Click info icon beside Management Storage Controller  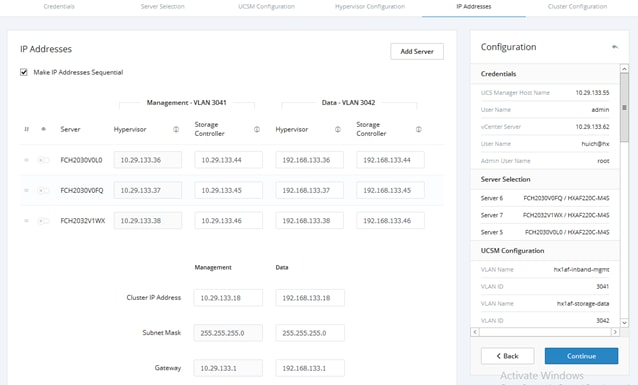pyautogui.click(x=257, y=129)
